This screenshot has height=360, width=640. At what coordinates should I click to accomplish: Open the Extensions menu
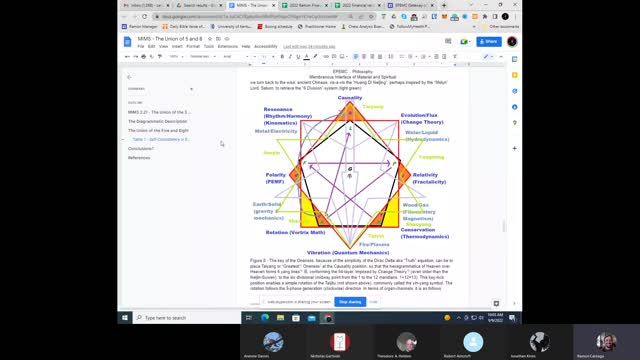click(x=228, y=47)
